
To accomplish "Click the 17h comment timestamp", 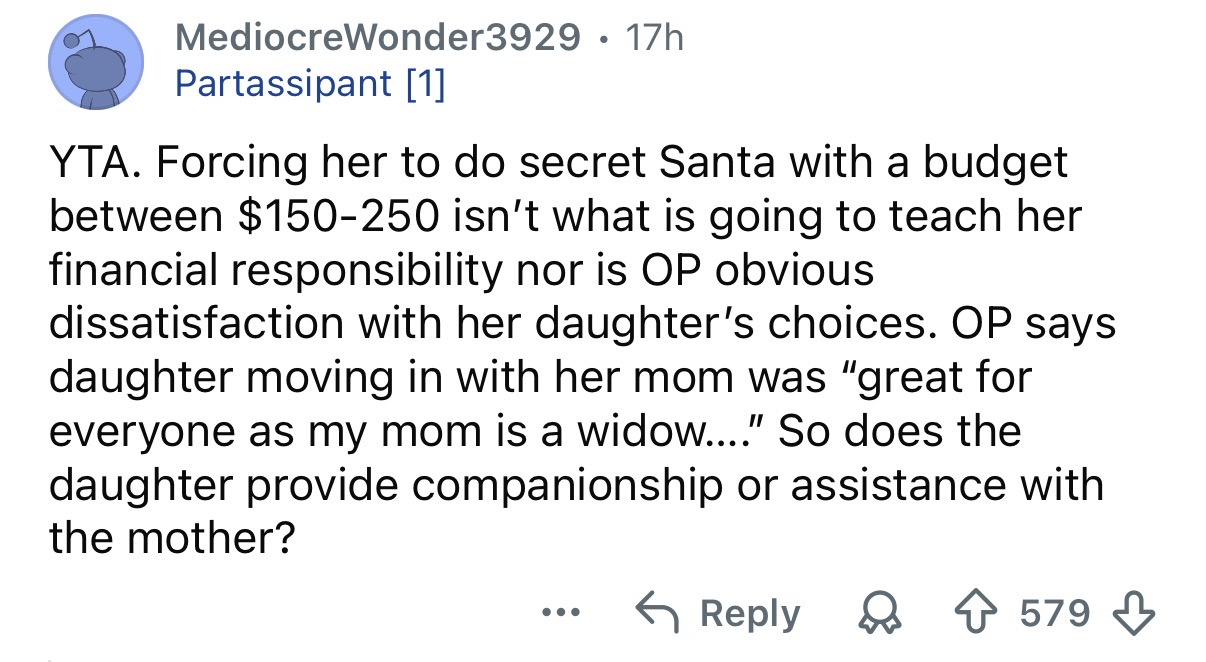I will click(653, 38).
